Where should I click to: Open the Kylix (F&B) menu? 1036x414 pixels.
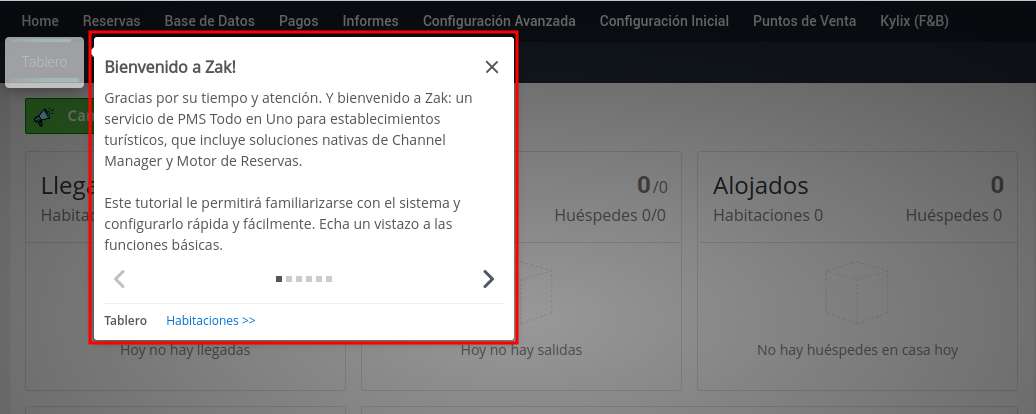point(914,21)
